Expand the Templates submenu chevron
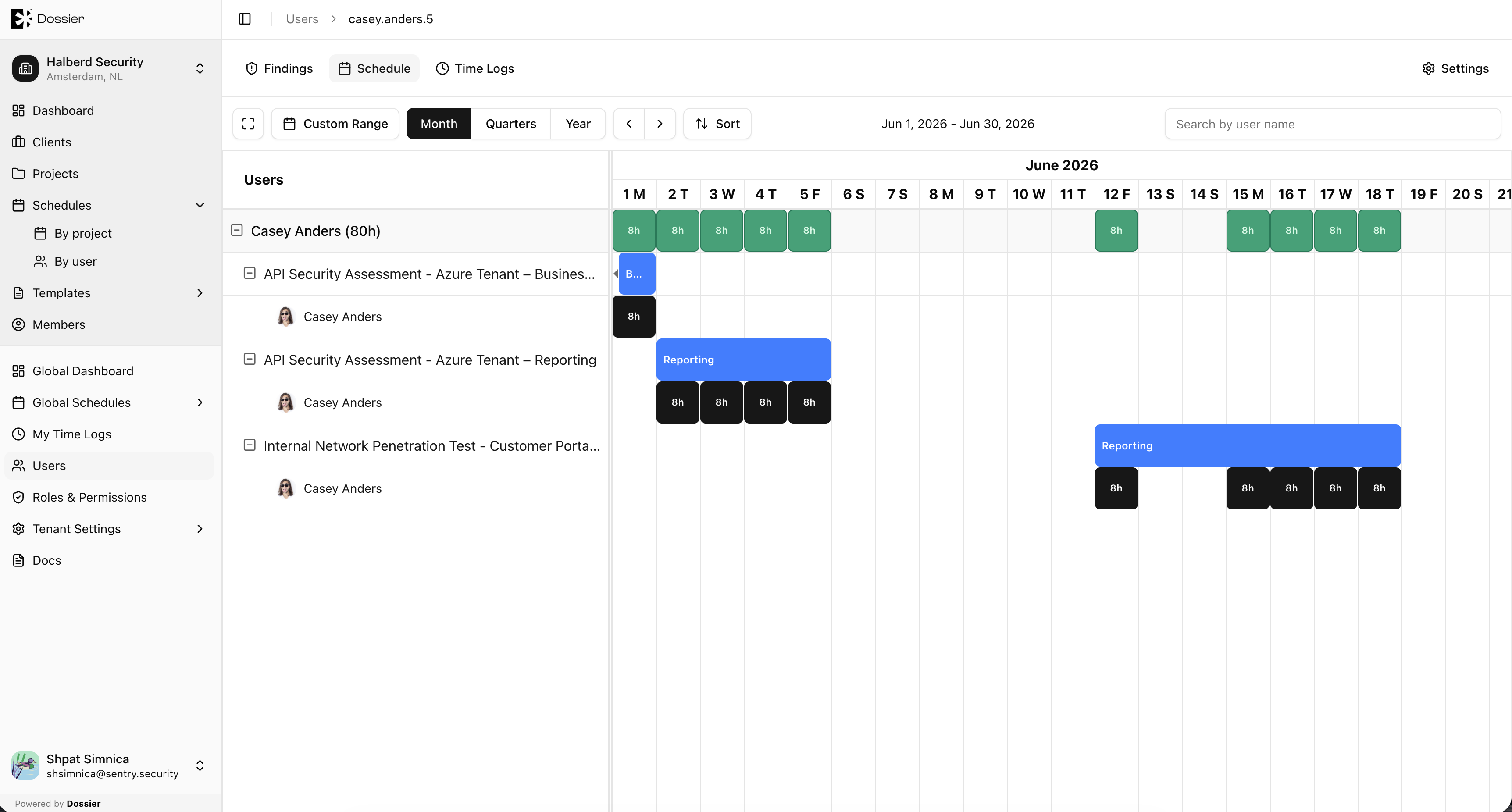Image resolution: width=1512 pixels, height=812 pixels. [x=200, y=293]
